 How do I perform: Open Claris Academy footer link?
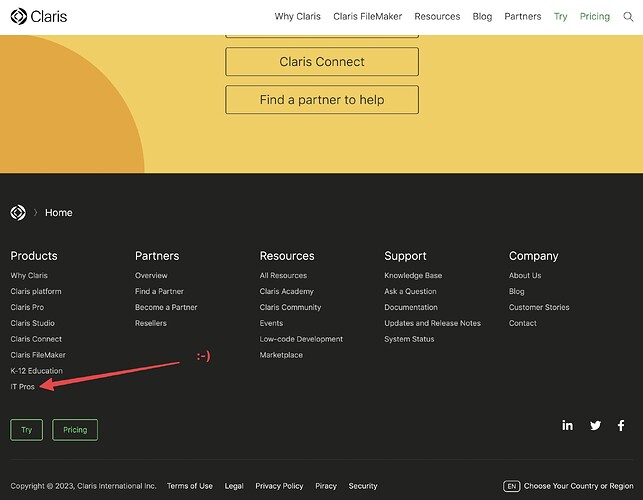[x=287, y=291]
